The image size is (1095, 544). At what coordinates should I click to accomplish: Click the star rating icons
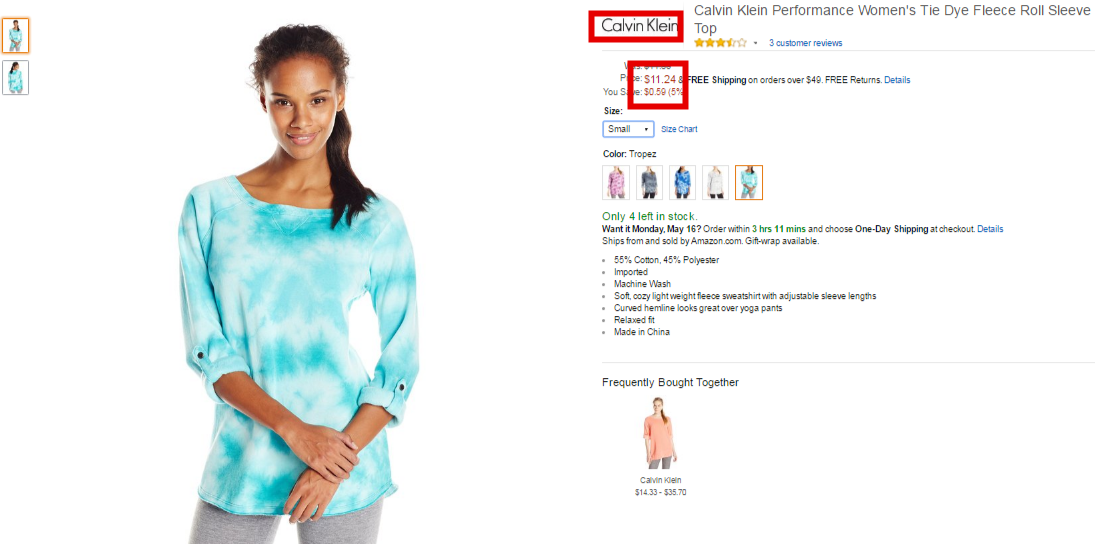pos(720,43)
